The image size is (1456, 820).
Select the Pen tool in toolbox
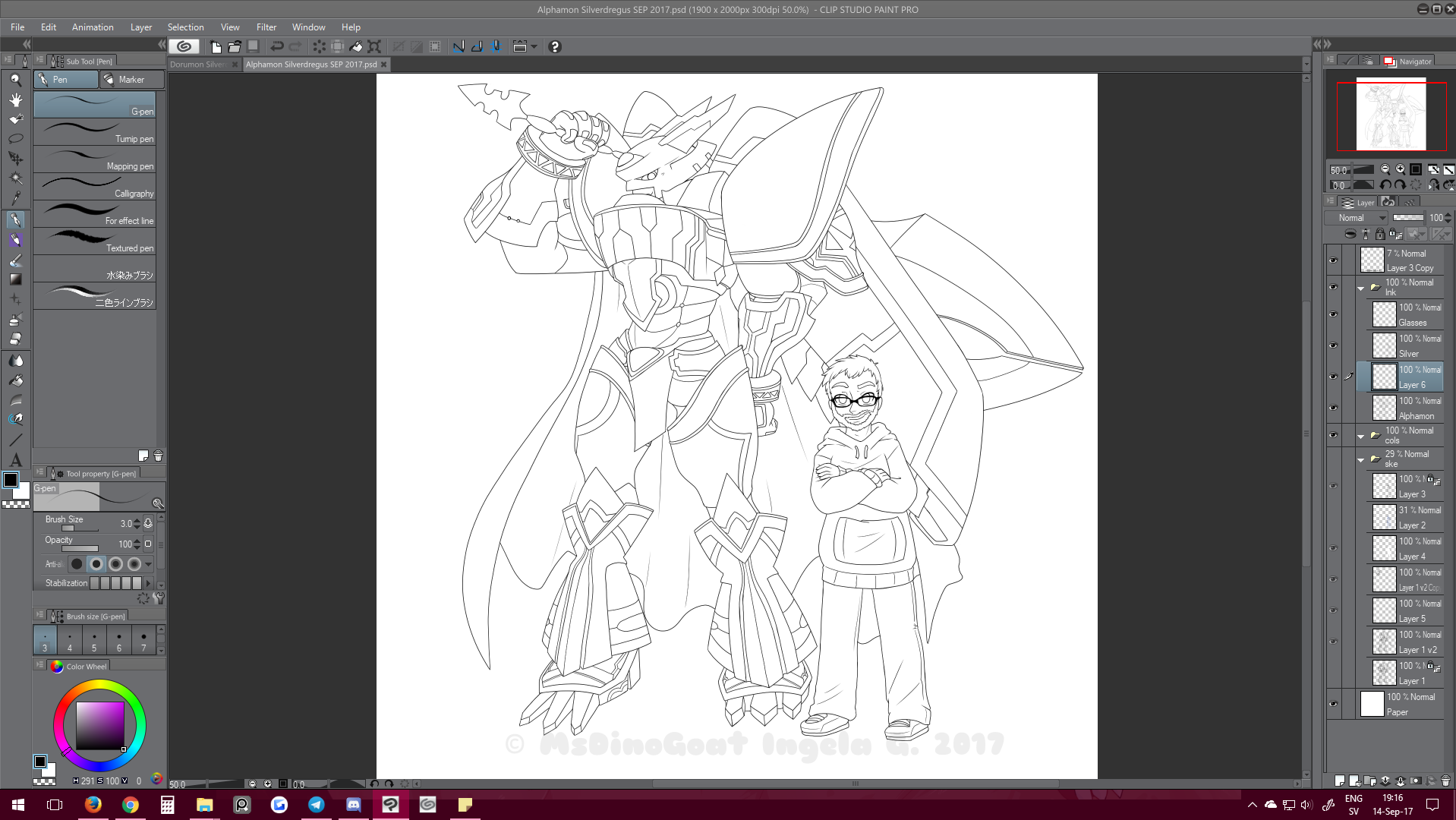point(15,219)
